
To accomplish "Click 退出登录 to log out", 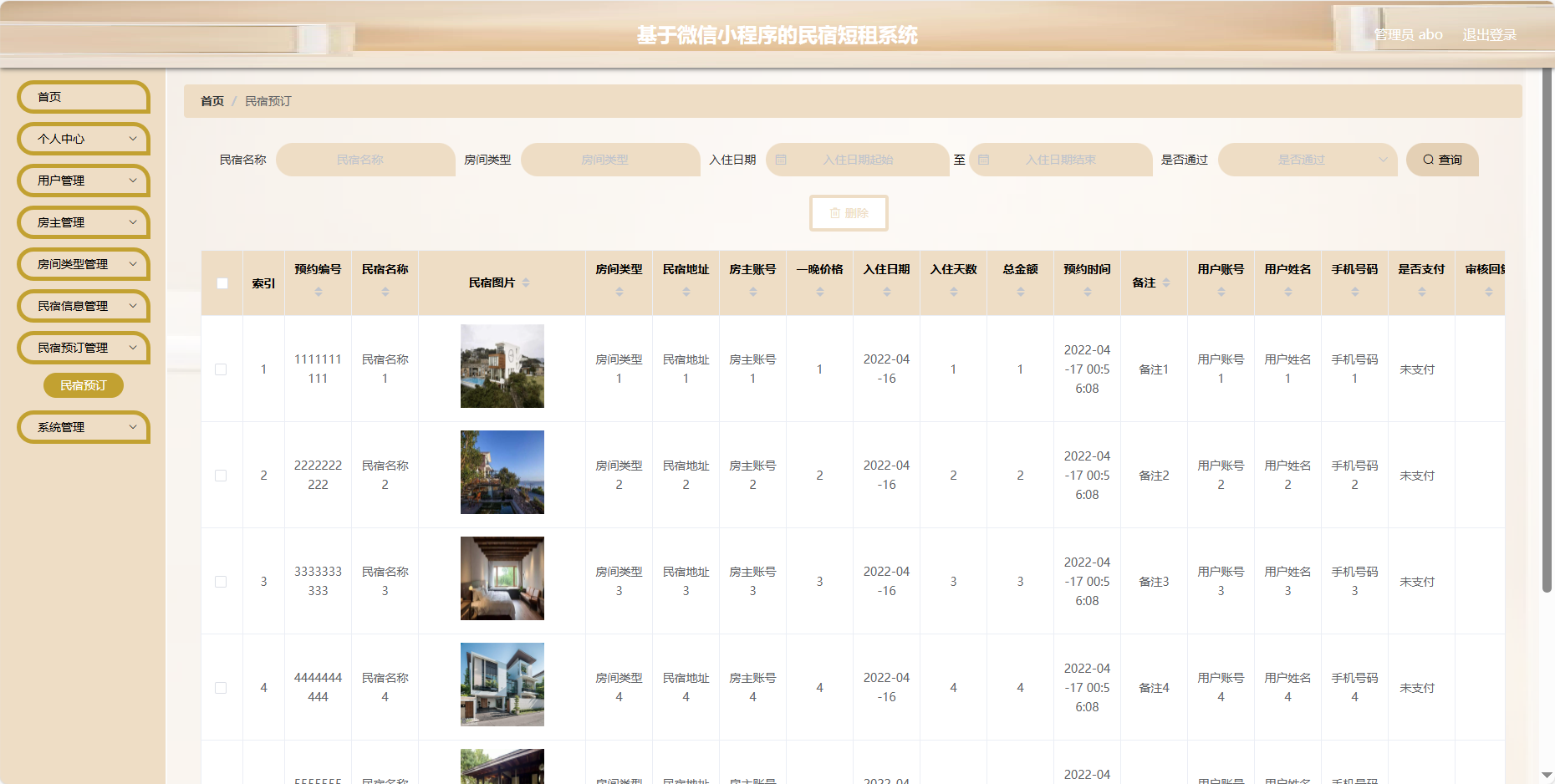I will [1489, 35].
